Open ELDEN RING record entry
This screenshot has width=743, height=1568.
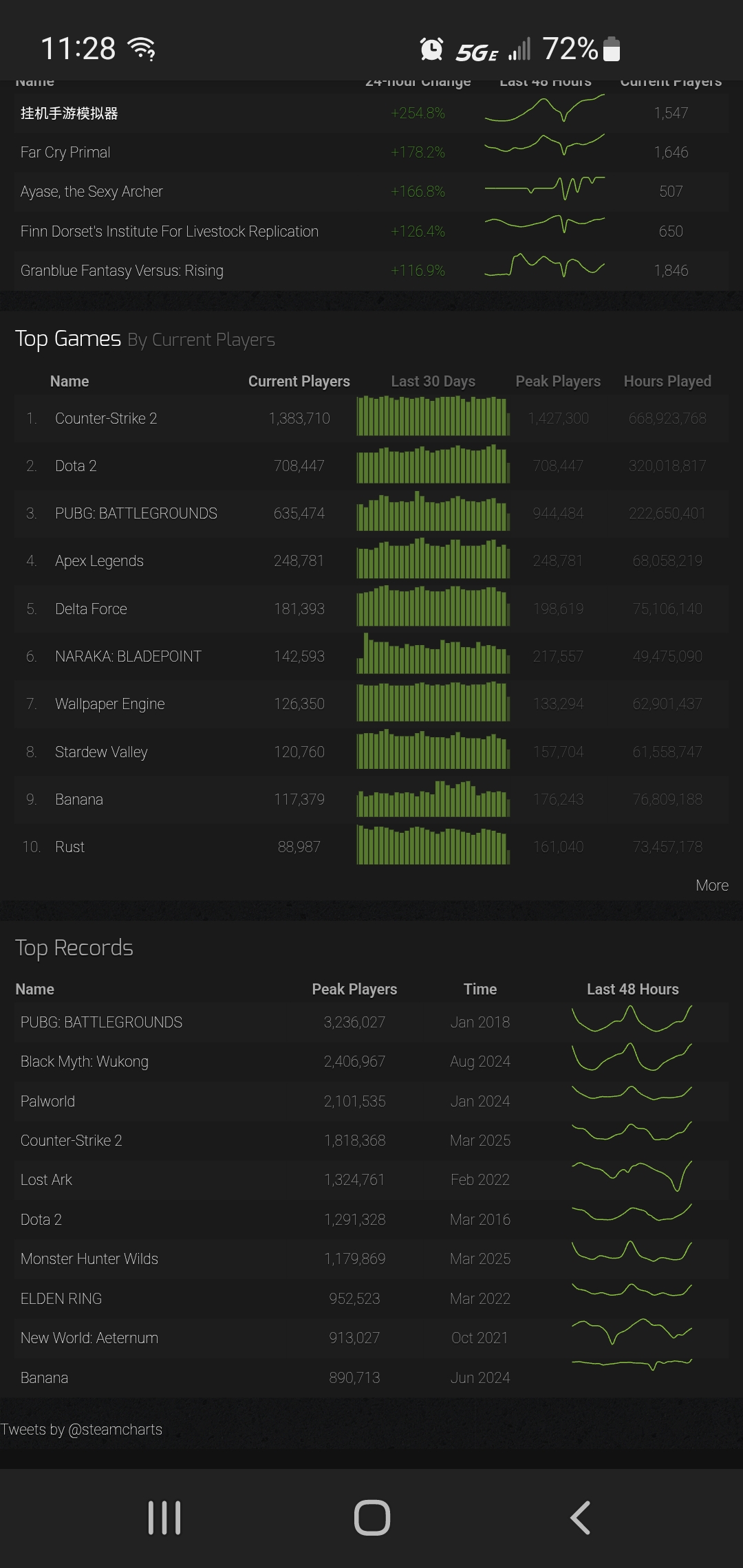tap(61, 1298)
